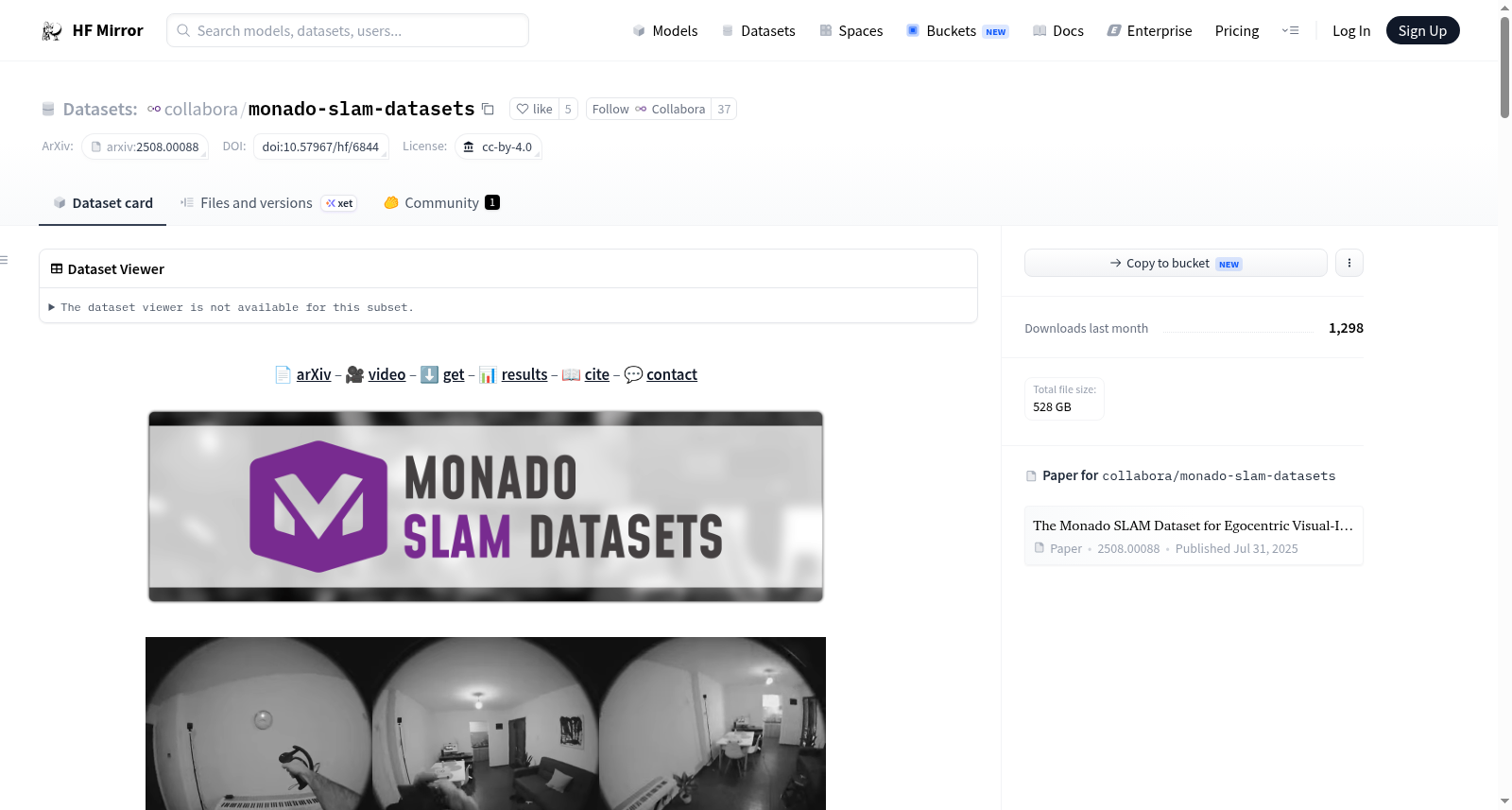1512x810 pixels.
Task: Click the collabora namespace link
Action: click(x=200, y=109)
